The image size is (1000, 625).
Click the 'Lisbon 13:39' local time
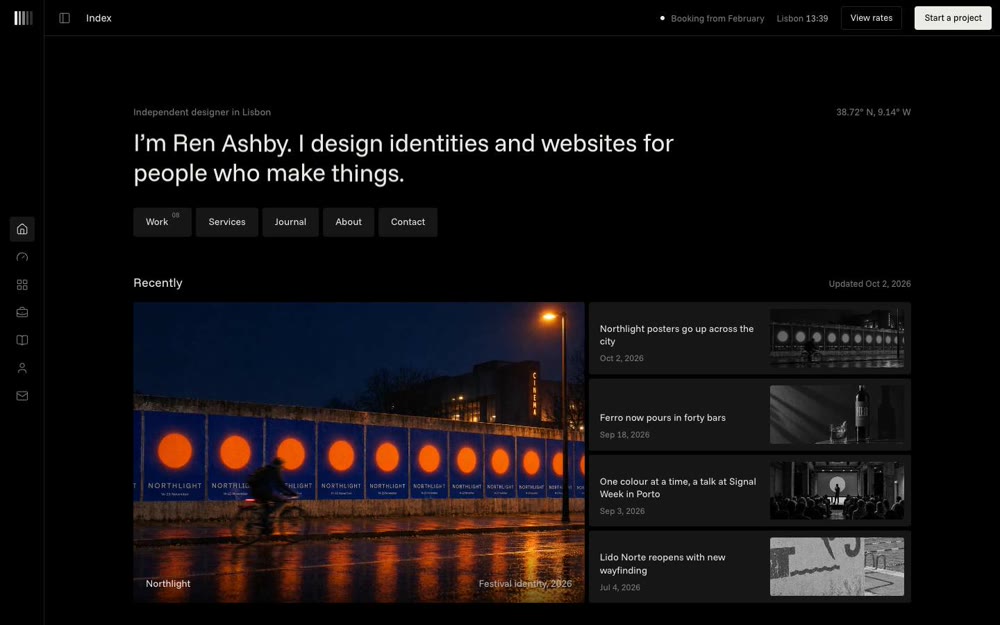pyautogui.click(x=802, y=18)
